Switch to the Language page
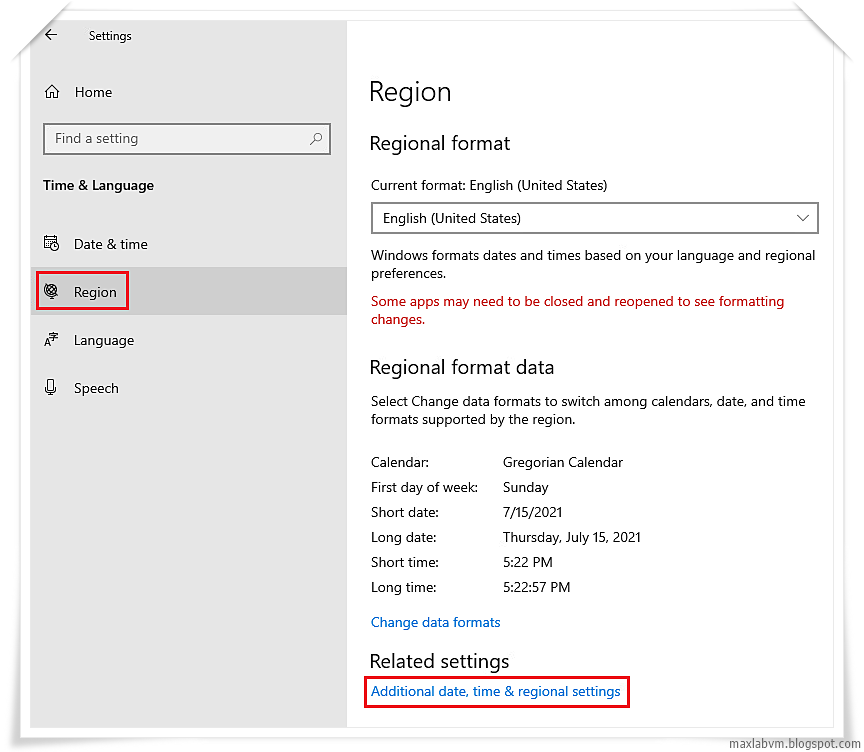Viewport: 864px width, 752px height. coord(189,340)
